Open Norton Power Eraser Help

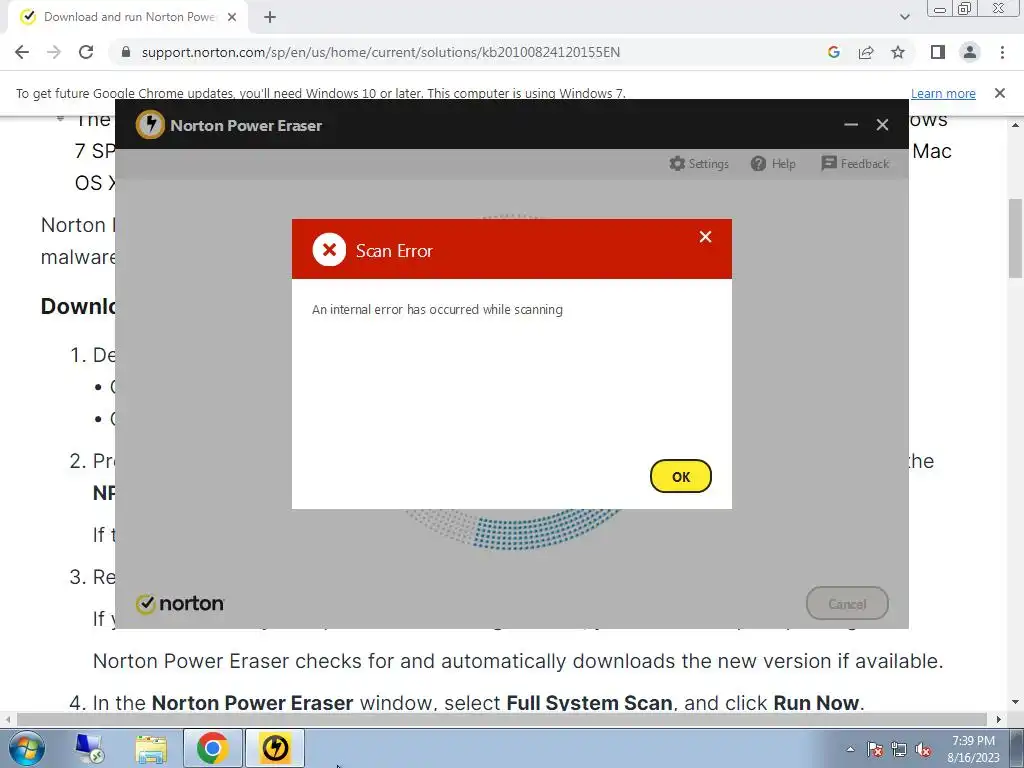tap(773, 163)
